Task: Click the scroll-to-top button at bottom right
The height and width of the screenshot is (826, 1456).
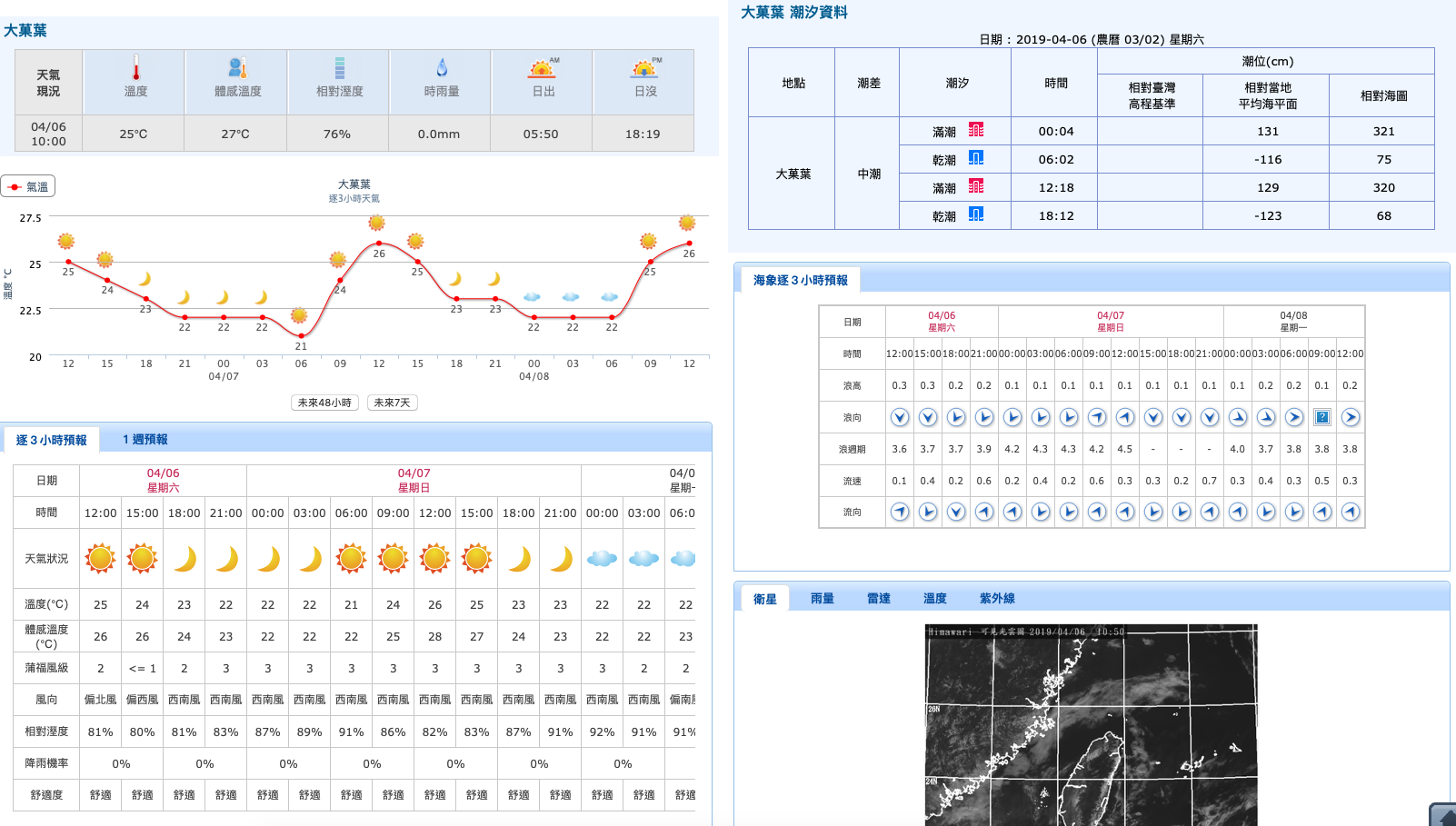Action: (x=1444, y=815)
